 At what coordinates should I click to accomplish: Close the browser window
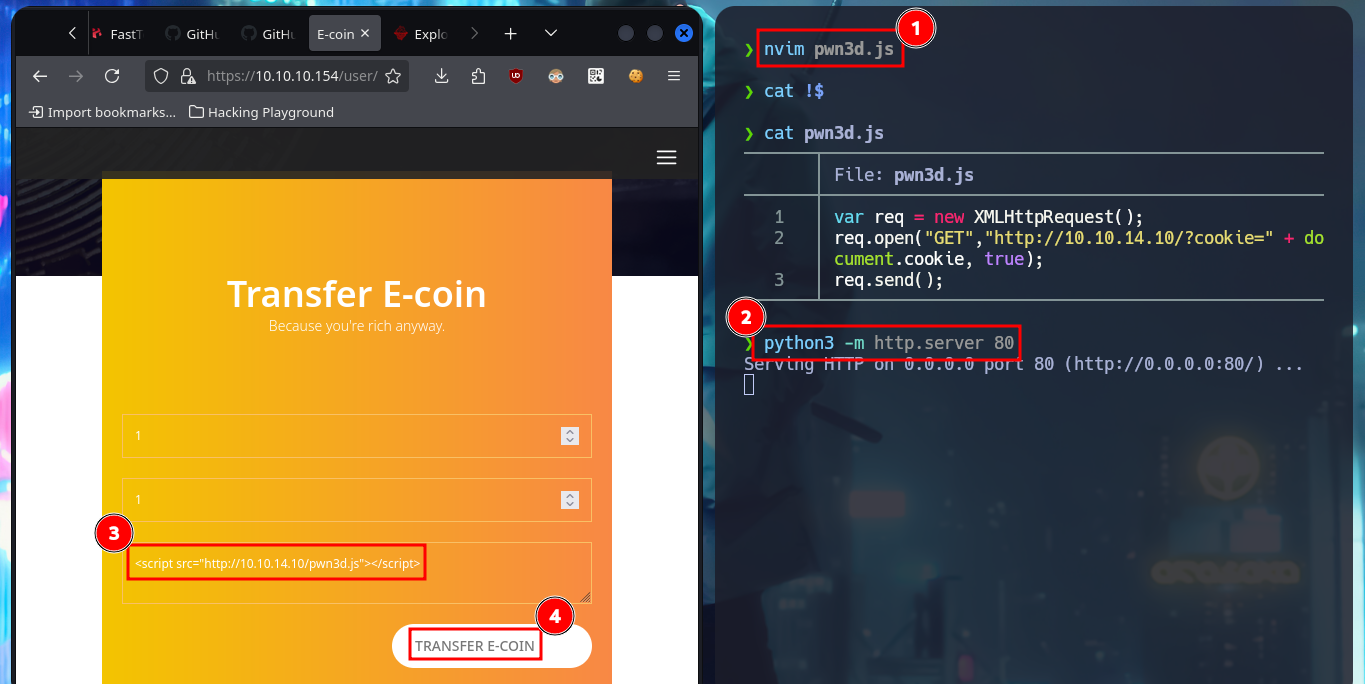[x=684, y=33]
